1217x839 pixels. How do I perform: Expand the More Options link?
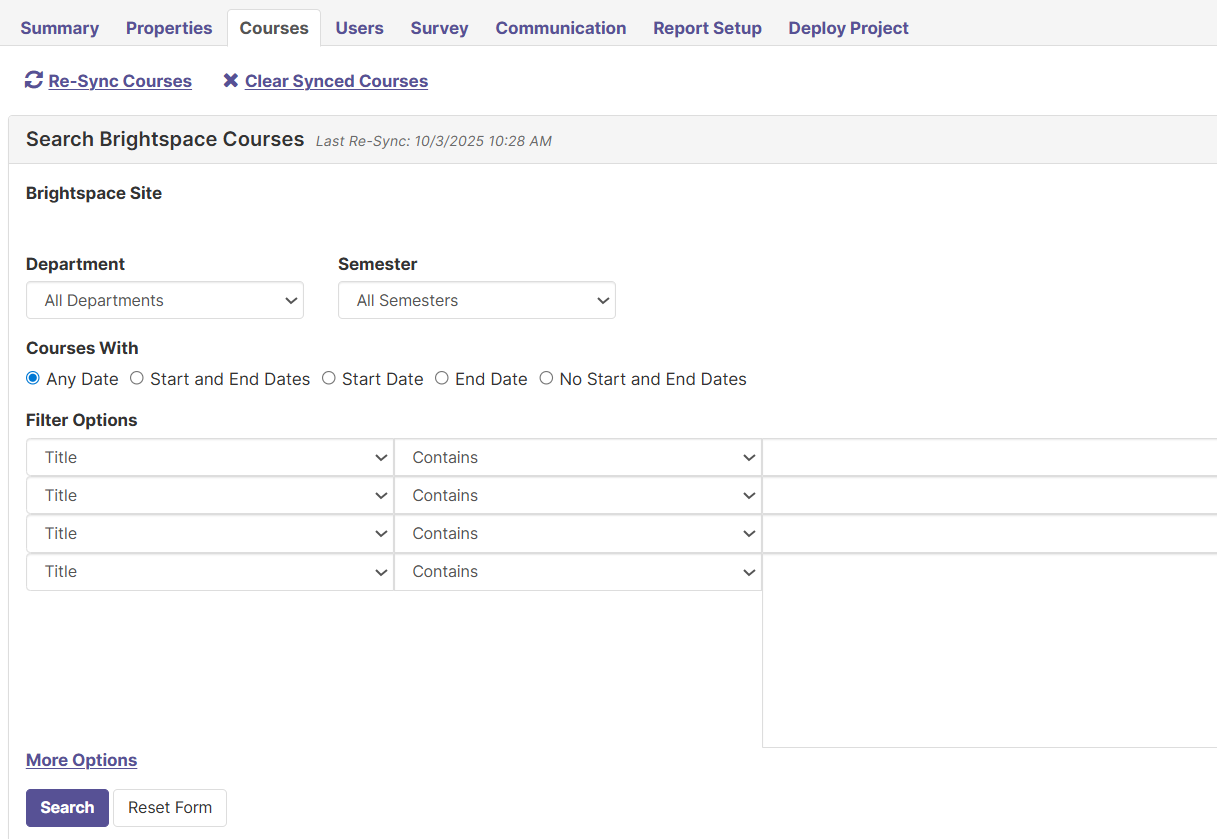click(x=81, y=760)
